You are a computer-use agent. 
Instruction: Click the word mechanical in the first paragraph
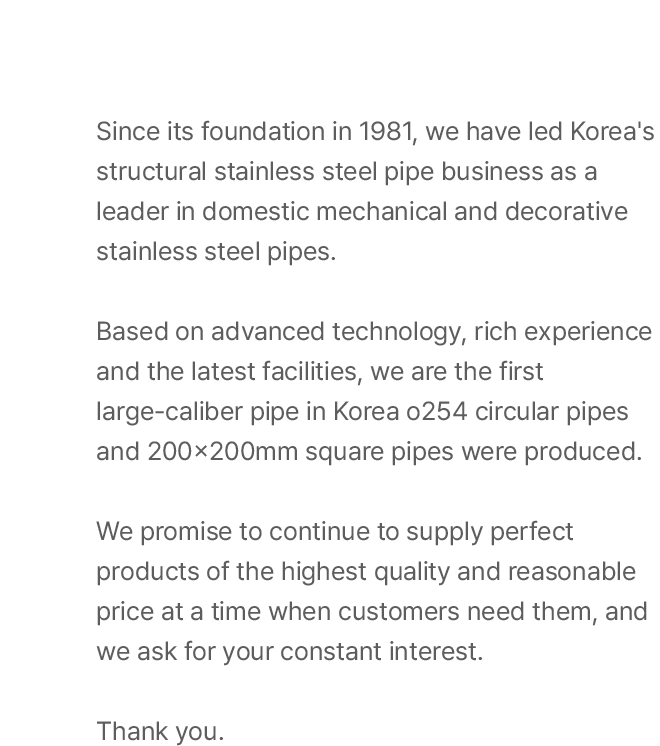(382, 211)
